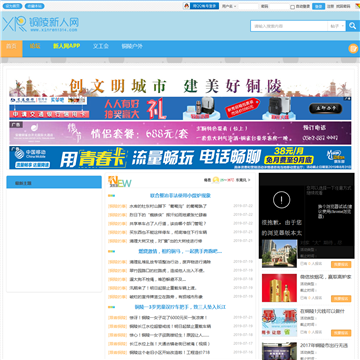Open the 帖子 search scope dropdown

[336, 26]
